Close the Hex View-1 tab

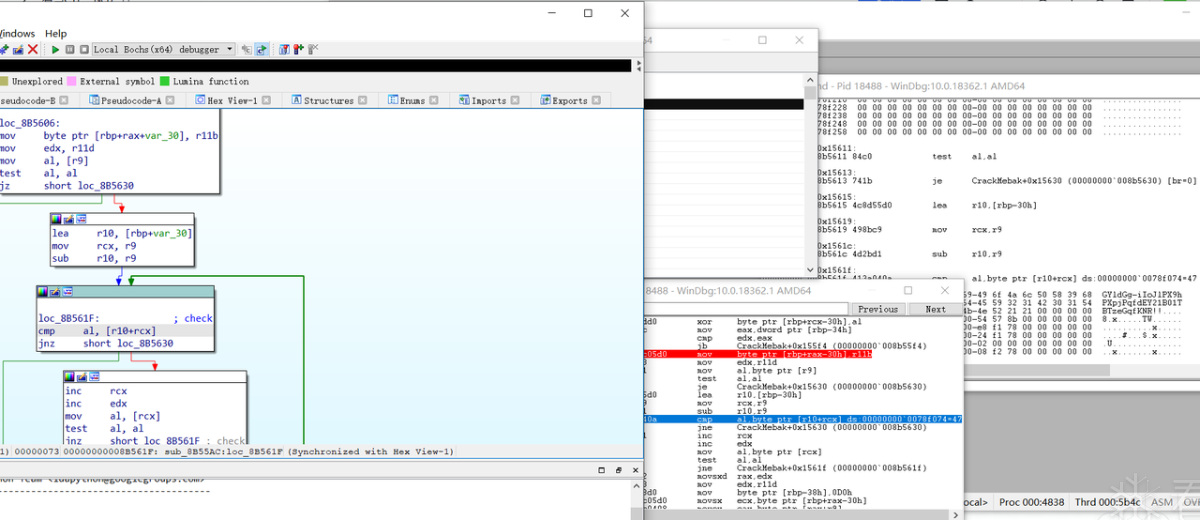pyautogui.click(x=266, y=100)
